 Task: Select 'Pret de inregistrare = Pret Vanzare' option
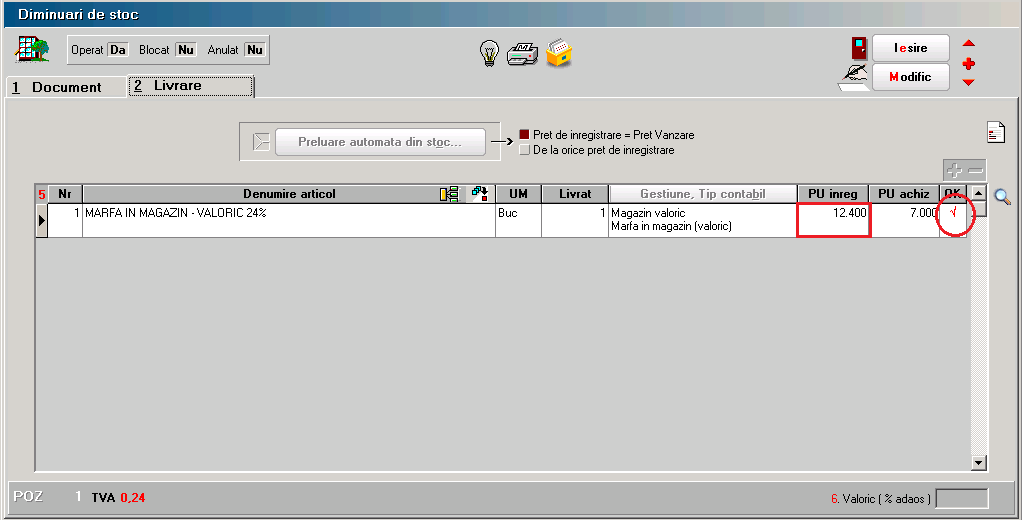point(524,135)
